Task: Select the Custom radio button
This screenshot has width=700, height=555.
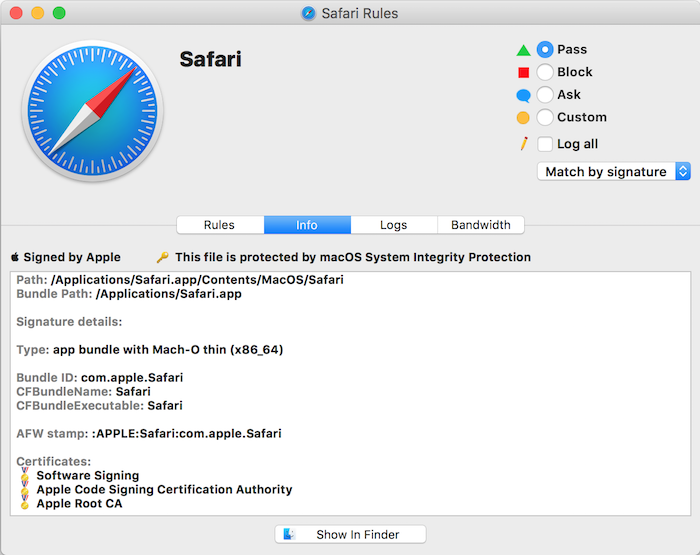Action: [545, 117]
